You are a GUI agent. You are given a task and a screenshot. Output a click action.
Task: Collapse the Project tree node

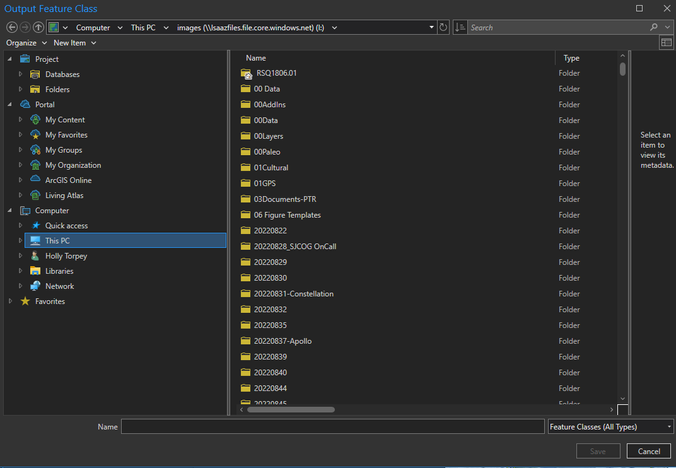pos(10,59)
